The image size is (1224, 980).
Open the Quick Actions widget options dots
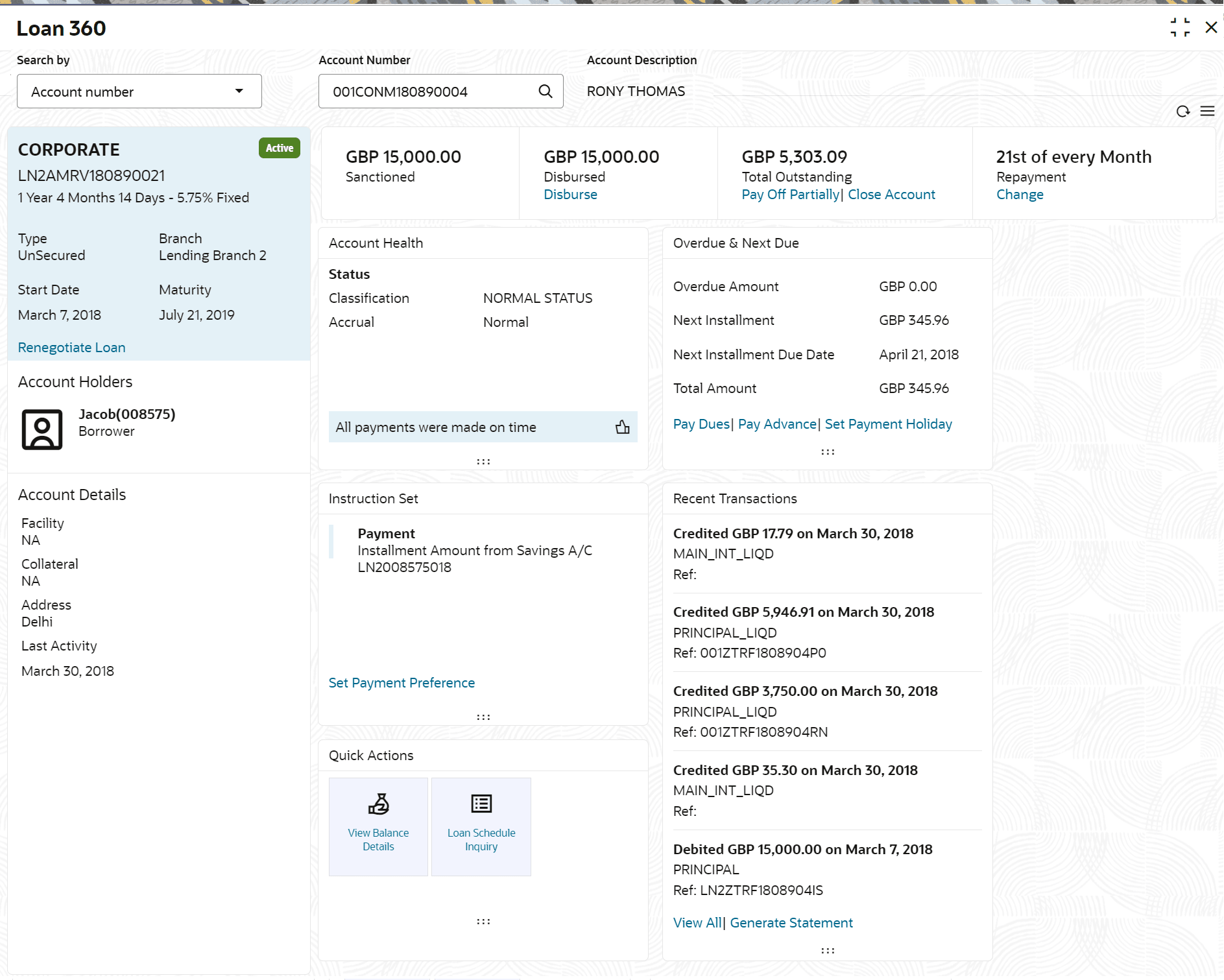(x=483, y=920)
